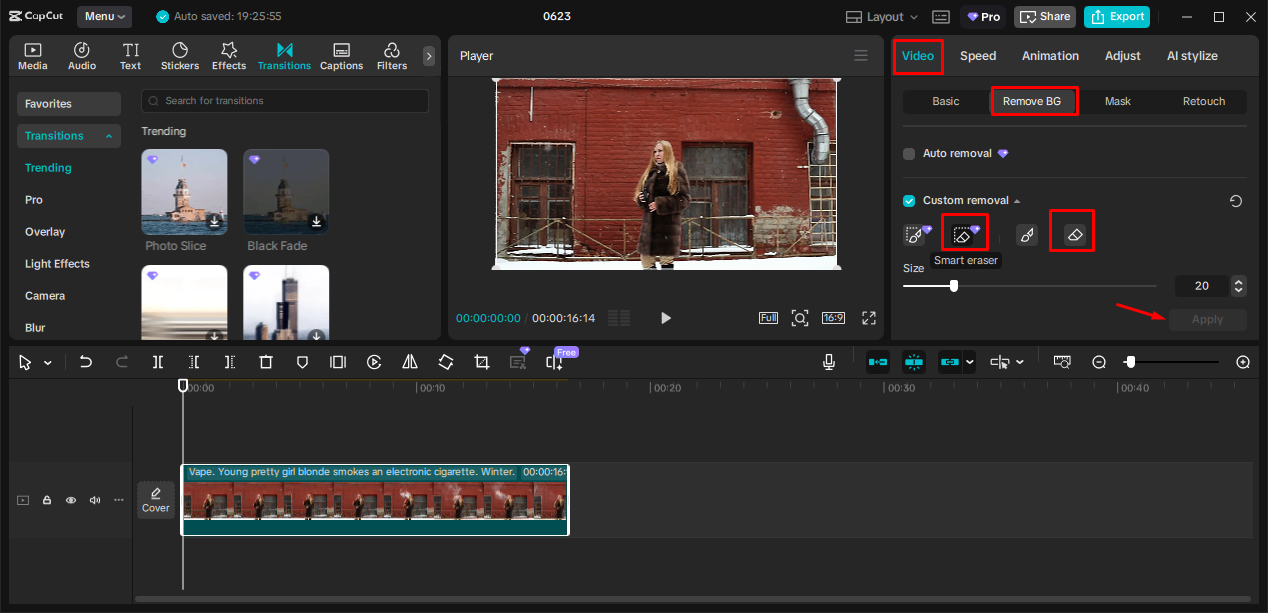Open the Menu dropdown
1268x613 pixels.
coord(105,17)
